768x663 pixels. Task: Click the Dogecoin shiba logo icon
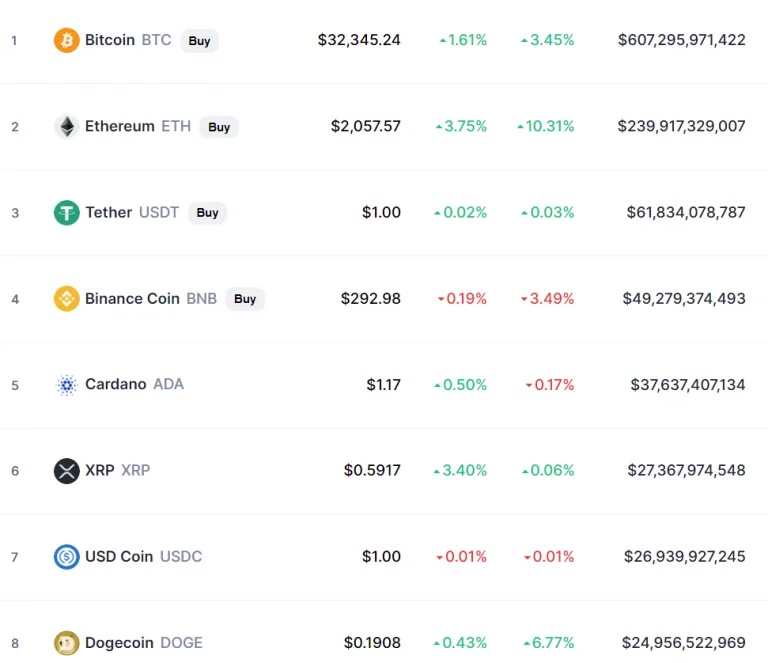pyautogui.click(x=67, y=643)
